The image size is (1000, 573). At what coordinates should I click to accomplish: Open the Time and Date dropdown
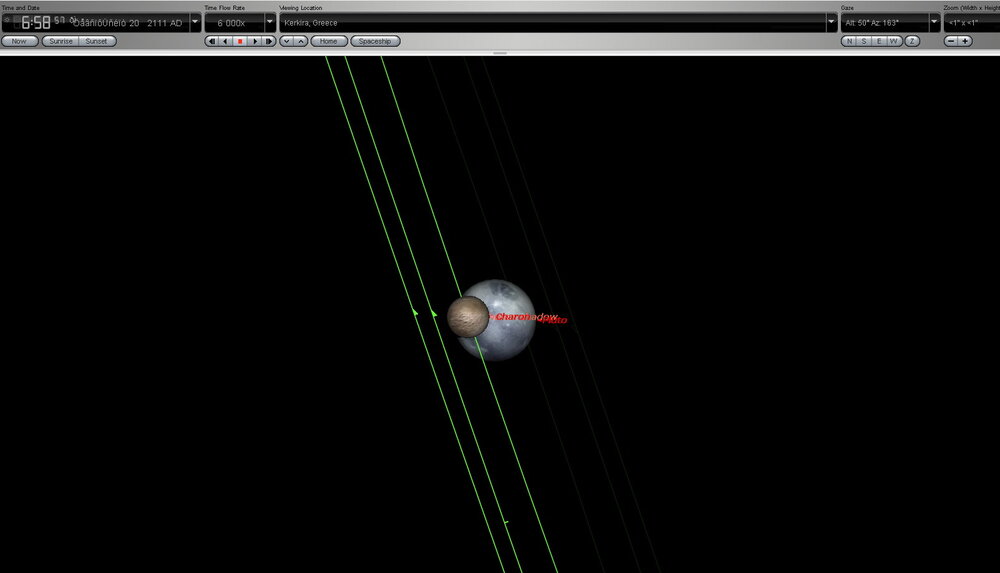pyautogui.click(x=195, y=22)
